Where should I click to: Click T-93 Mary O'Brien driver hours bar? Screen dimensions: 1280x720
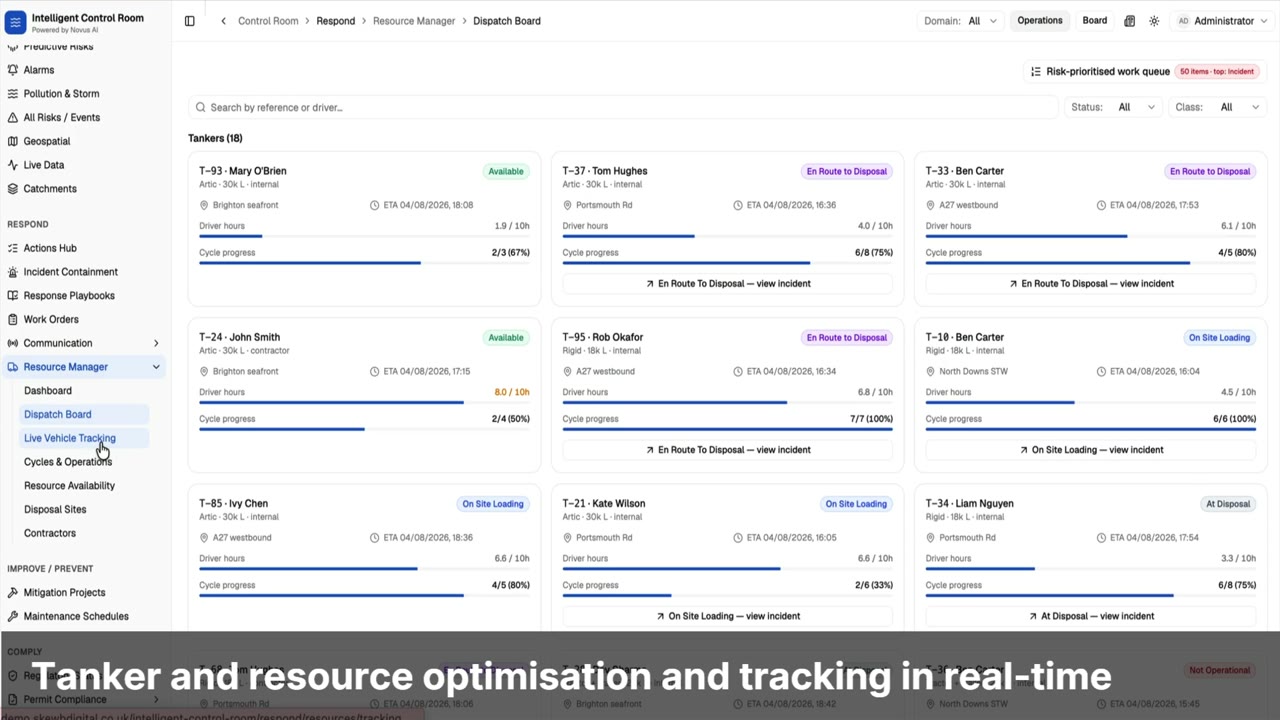pyautogui.click(x=364, y=236)
